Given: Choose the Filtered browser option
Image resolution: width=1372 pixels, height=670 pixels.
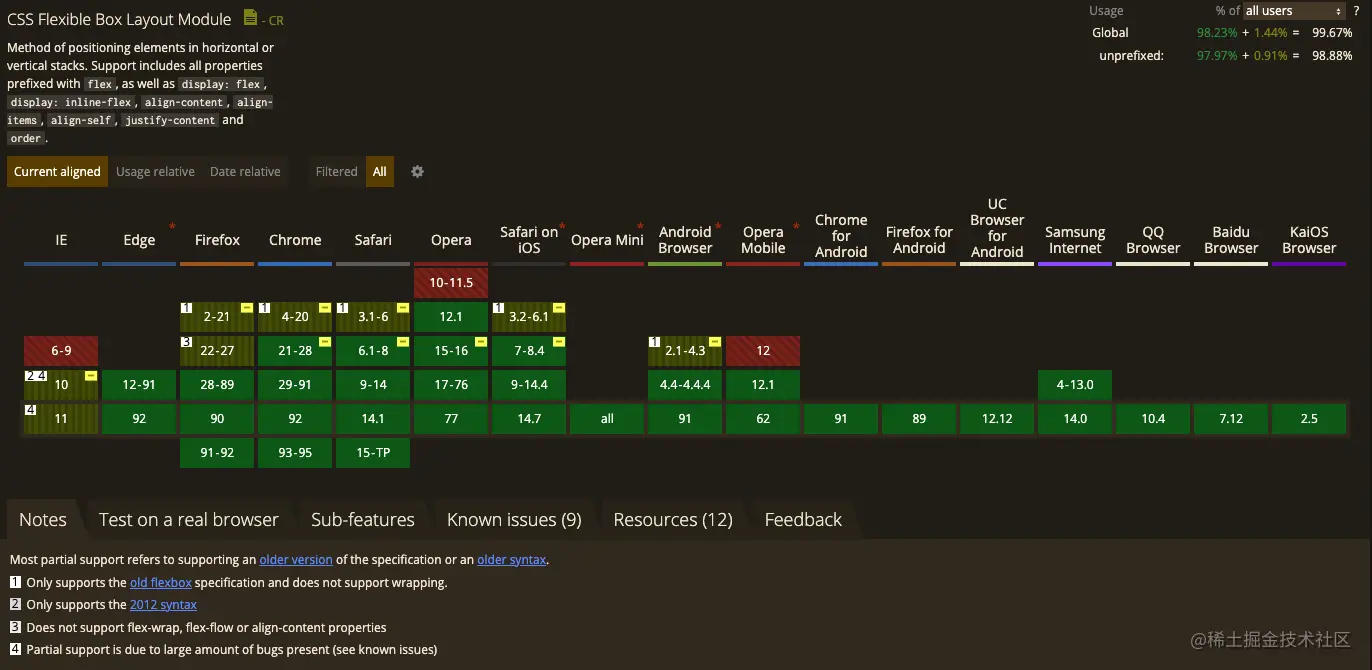Looking at the screenshot, I should (x=336, y=171).
